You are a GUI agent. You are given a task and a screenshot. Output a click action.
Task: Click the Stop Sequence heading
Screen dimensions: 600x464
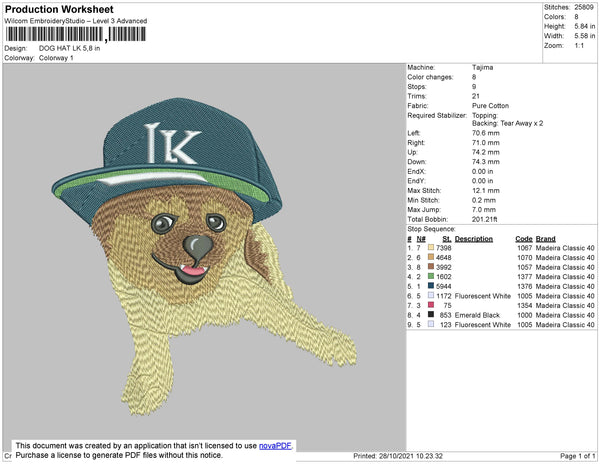tap(436, 230)
